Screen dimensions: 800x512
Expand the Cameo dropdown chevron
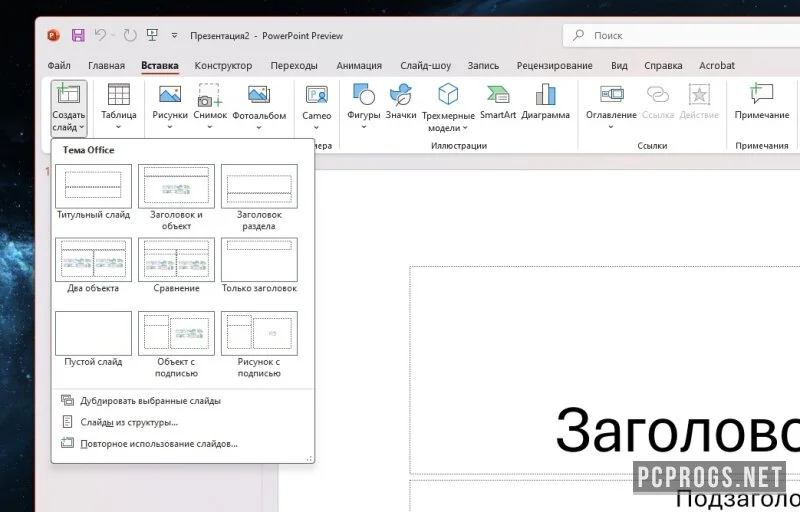316,127
